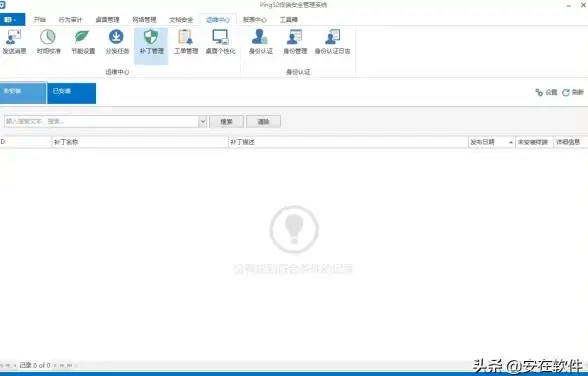Switch to the 开始 ribbon tab

click(x=39, y=19)
